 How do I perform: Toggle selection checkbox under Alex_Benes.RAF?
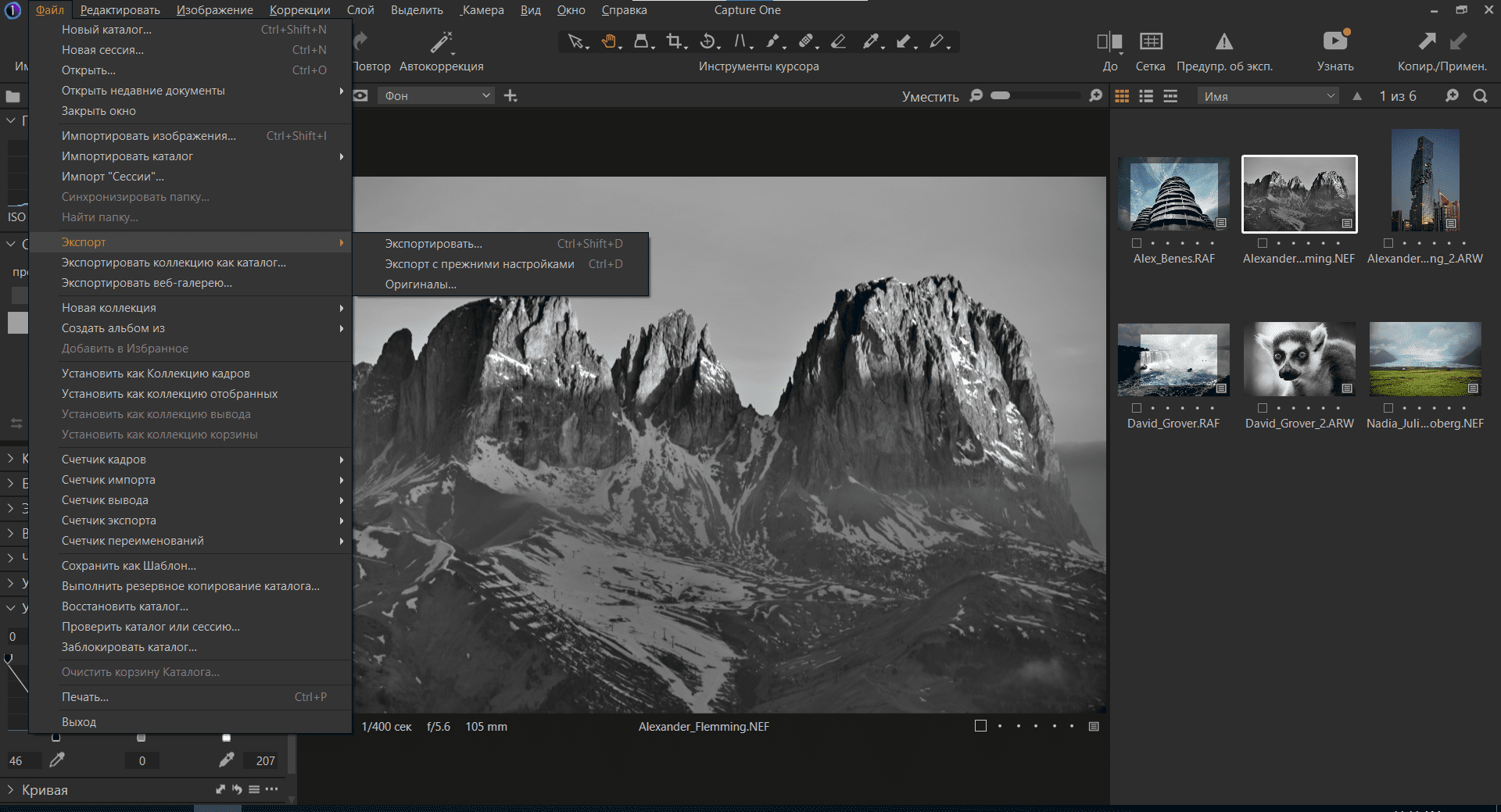click(x=1137, y=243)
